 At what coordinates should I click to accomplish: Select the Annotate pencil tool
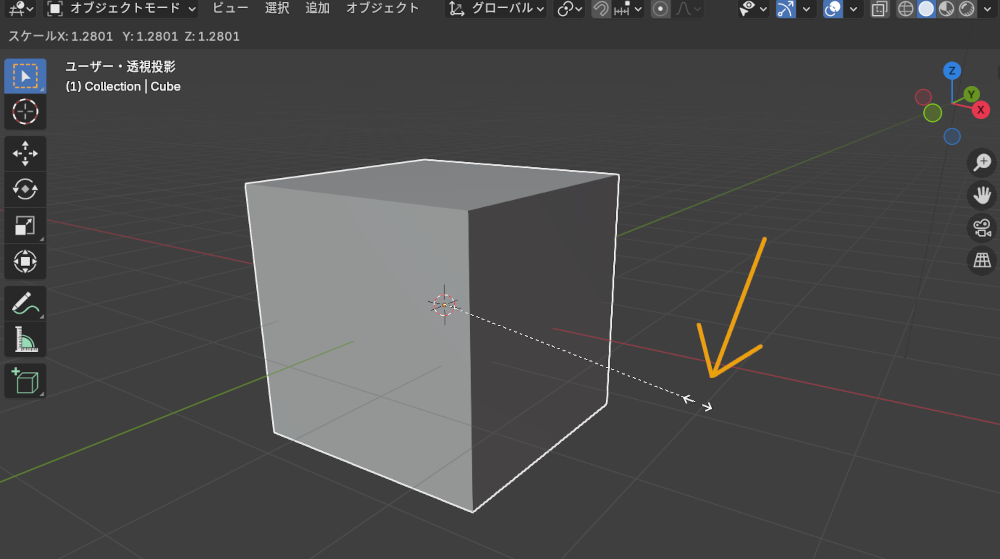click(x=25, y=303)
